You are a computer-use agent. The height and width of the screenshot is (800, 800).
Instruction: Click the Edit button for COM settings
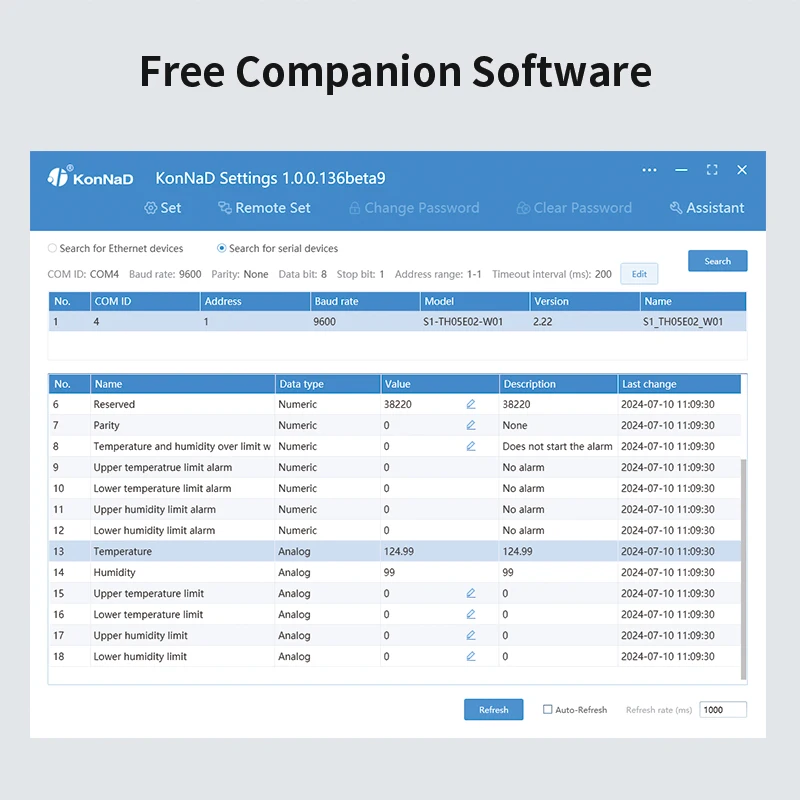639,274
